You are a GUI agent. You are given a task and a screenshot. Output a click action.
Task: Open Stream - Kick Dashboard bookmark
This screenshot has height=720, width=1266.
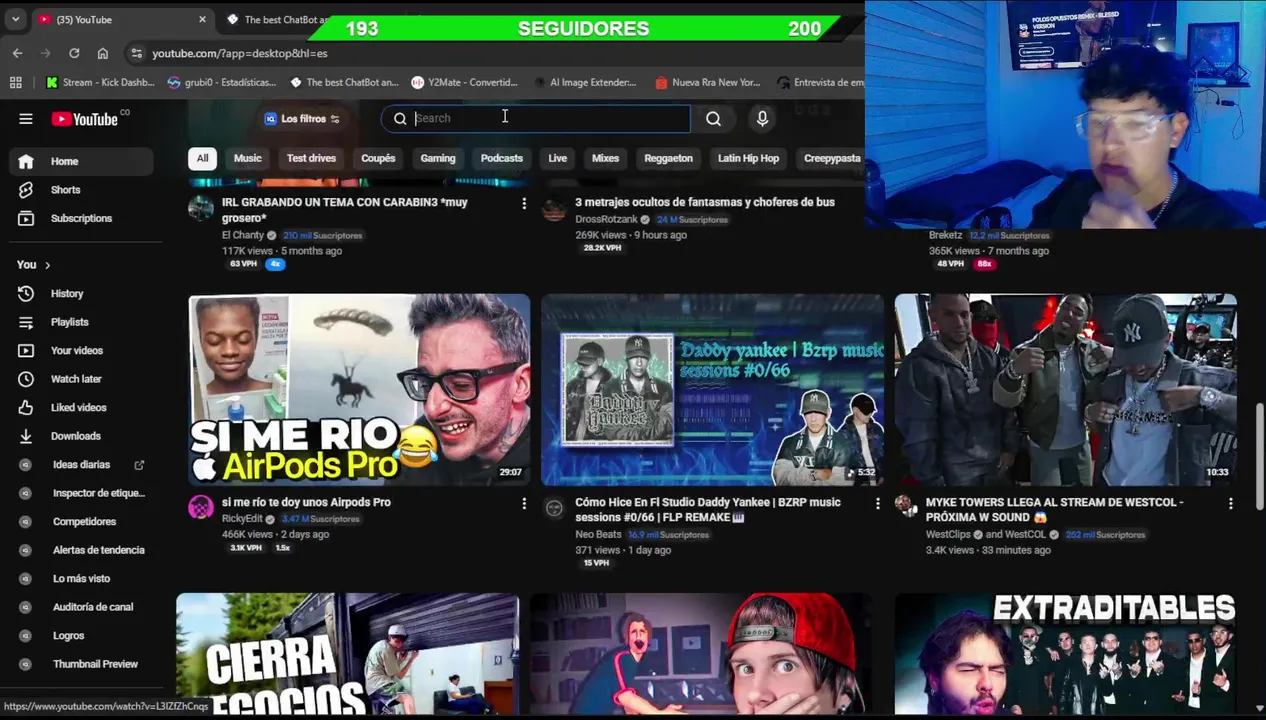[100, 82]
